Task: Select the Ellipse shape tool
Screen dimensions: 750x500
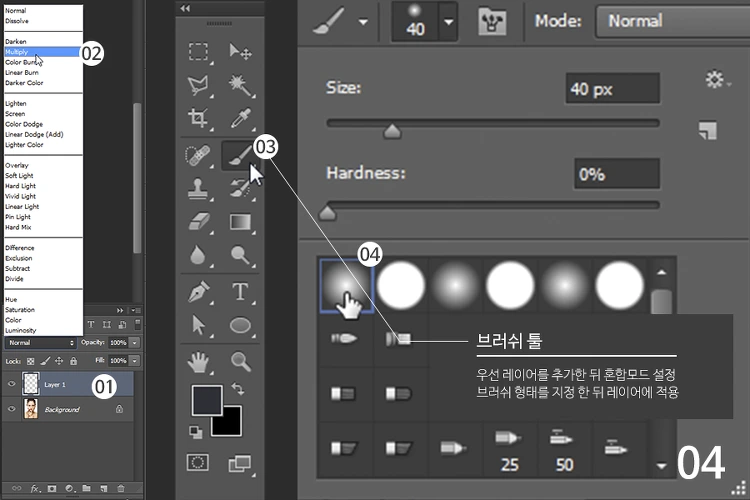Action: (x=240, y=325)
